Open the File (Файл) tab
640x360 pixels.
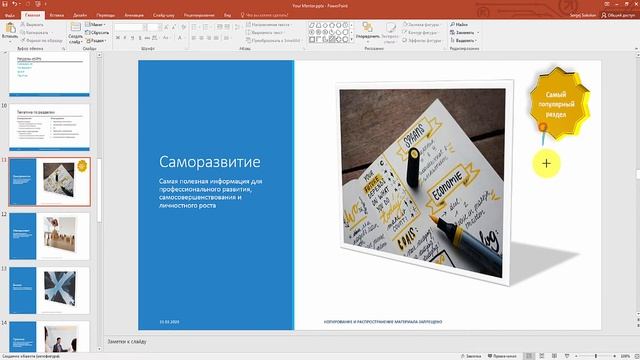coord(9,15)
